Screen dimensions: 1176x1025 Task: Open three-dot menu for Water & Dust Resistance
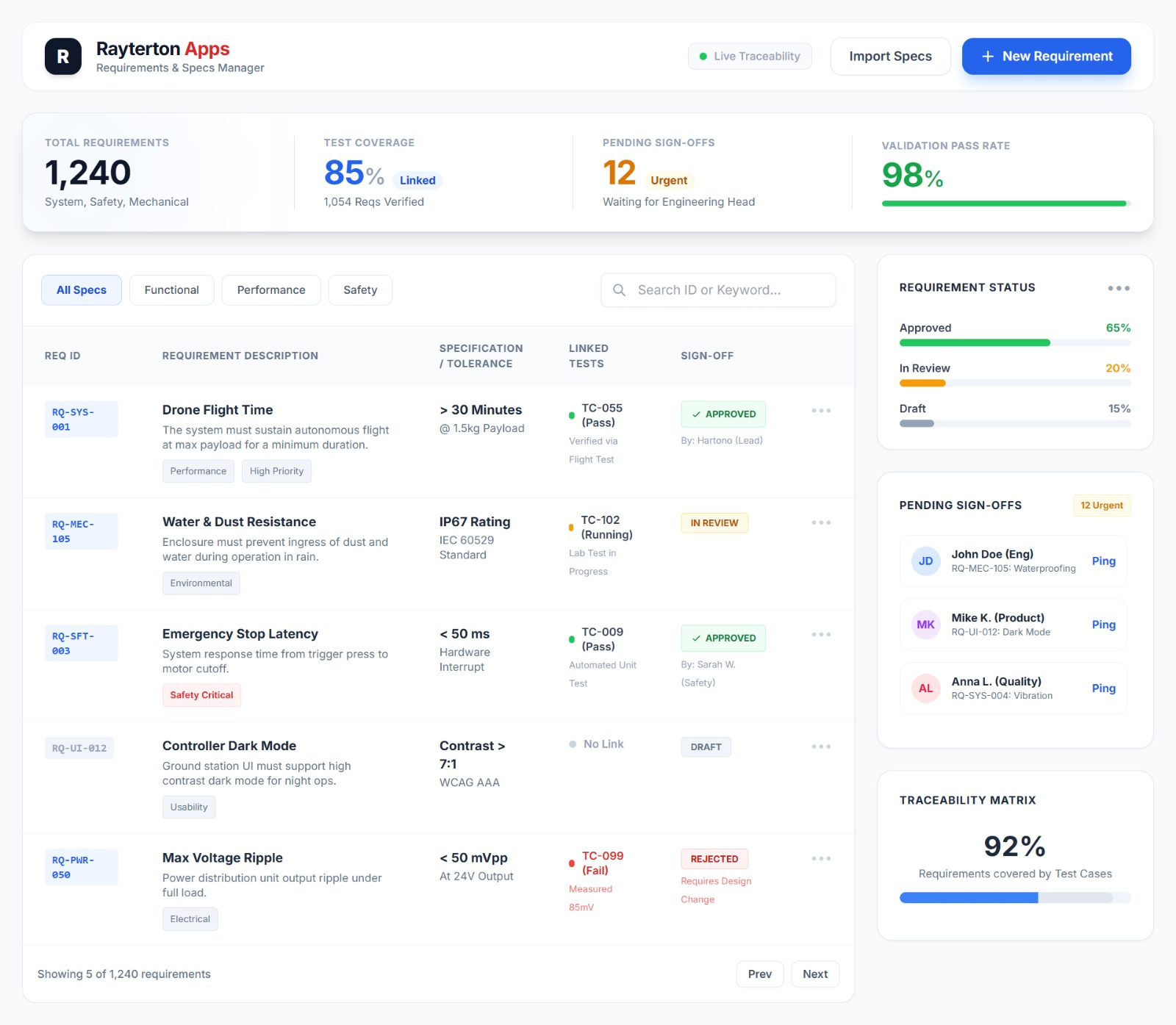coord(821,522)
